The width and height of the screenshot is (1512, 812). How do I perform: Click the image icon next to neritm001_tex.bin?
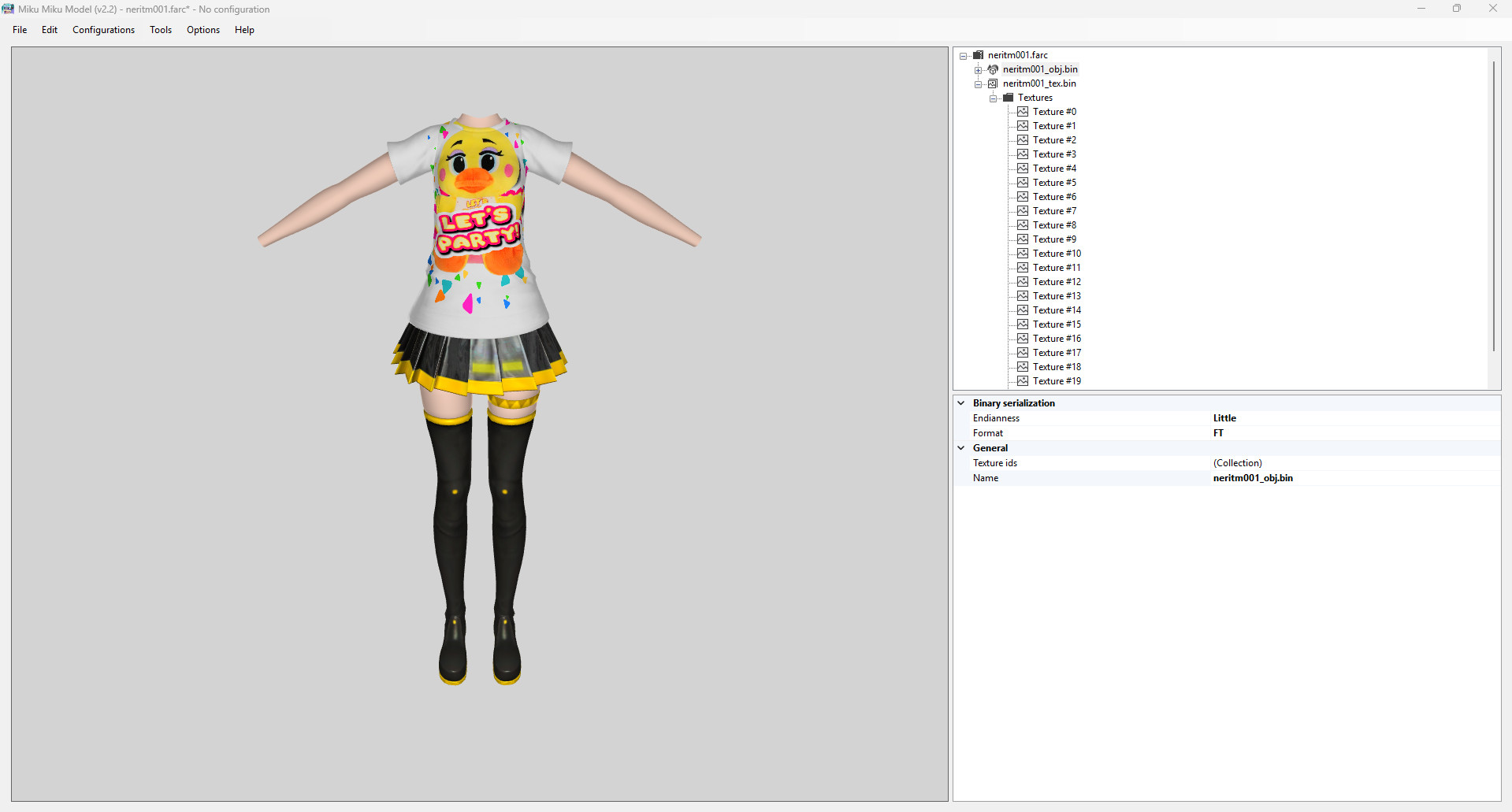coord(992,83)
